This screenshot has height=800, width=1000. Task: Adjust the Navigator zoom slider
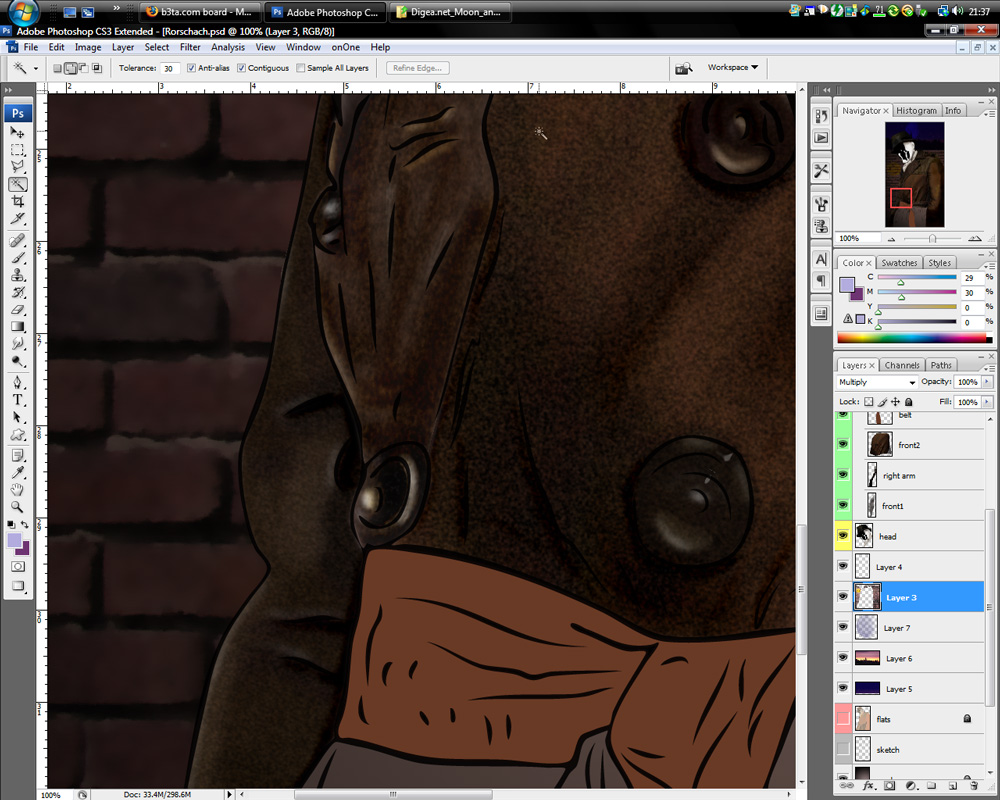click(x=932, y=239)
